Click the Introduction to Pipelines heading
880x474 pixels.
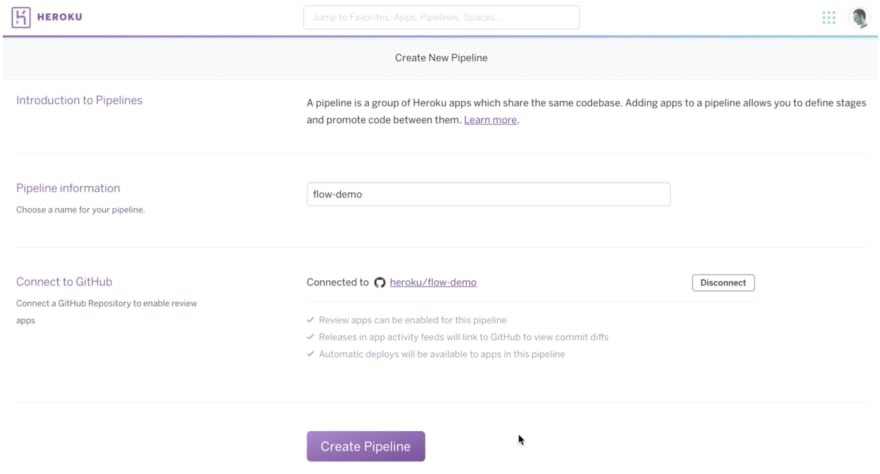click(x=79, y=100)
